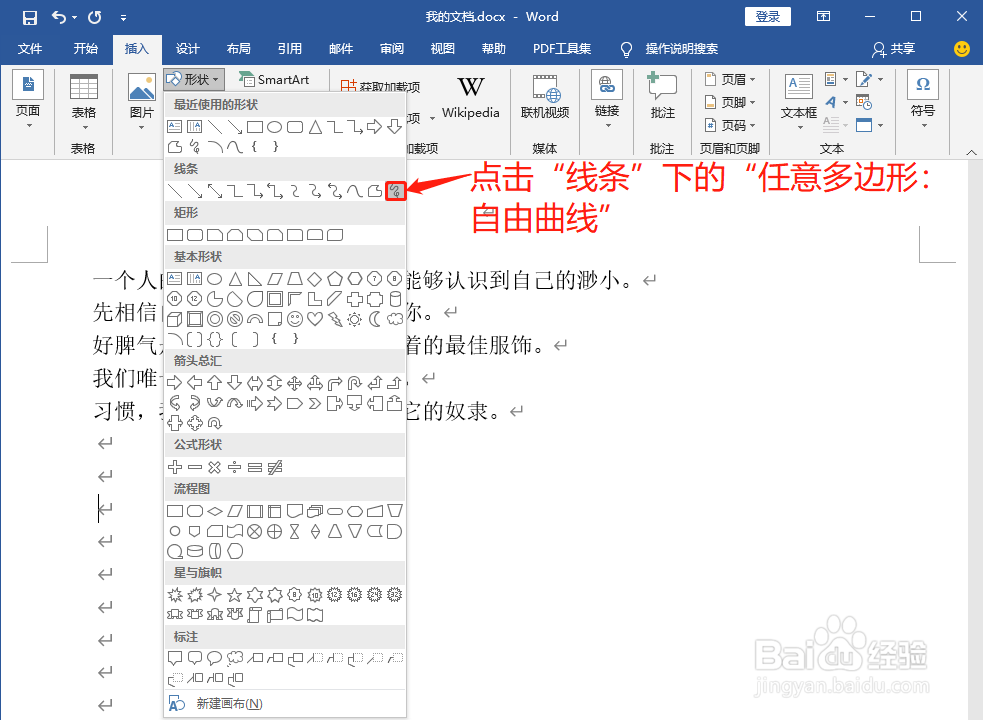Switch to the 视图 view tab
The image size is (983, 720).
[x=443, y=49]
